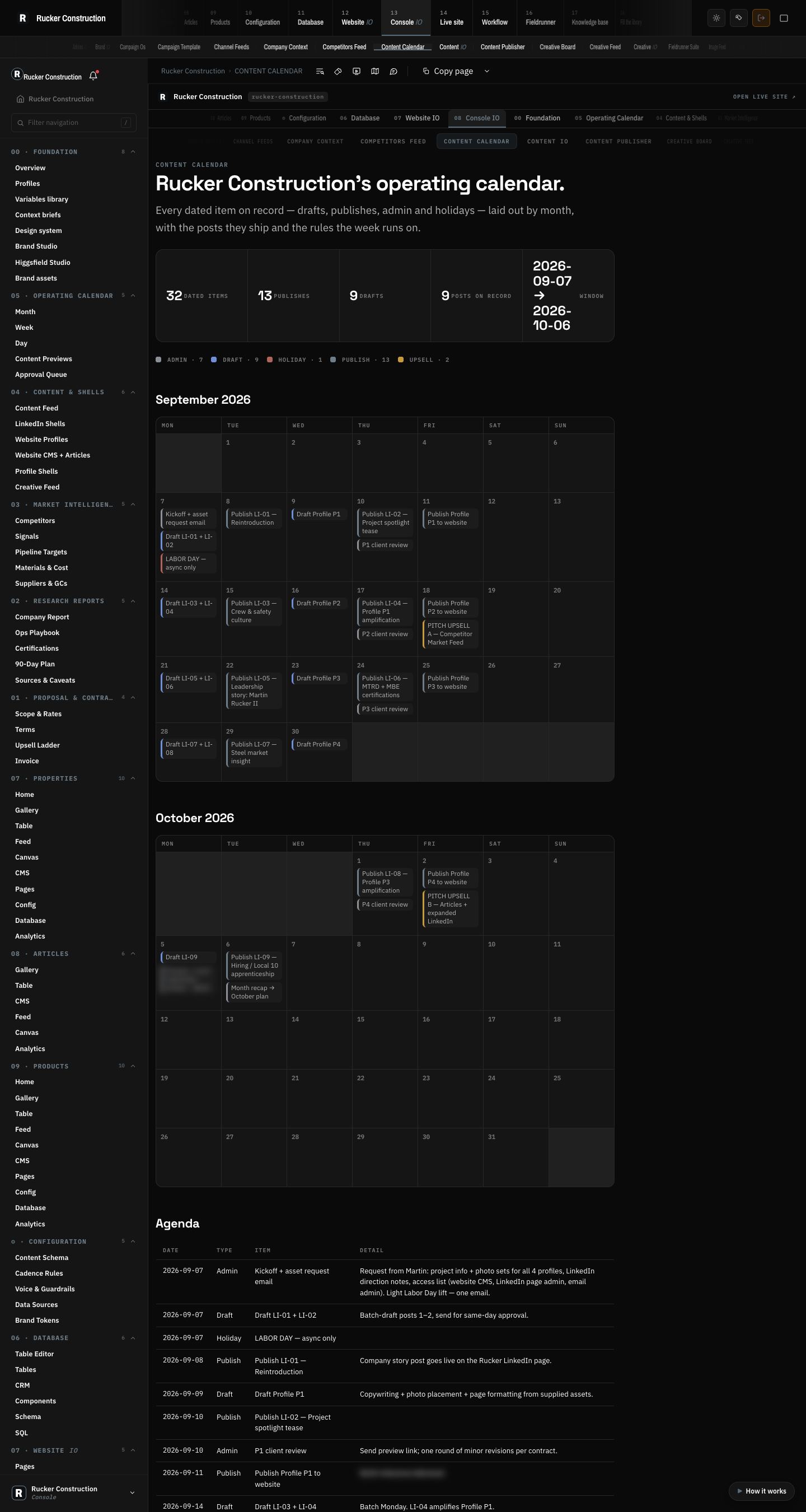Open the Operating Calendar tab in page nav
806x1512 pixels.
609,118
